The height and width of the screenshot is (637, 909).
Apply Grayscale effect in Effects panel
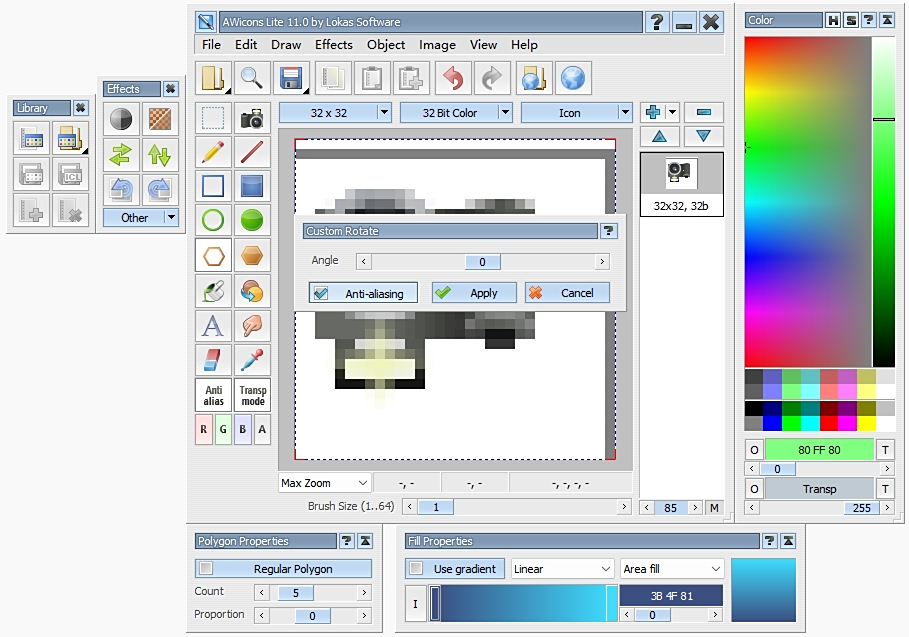click(x=121, y=119)
